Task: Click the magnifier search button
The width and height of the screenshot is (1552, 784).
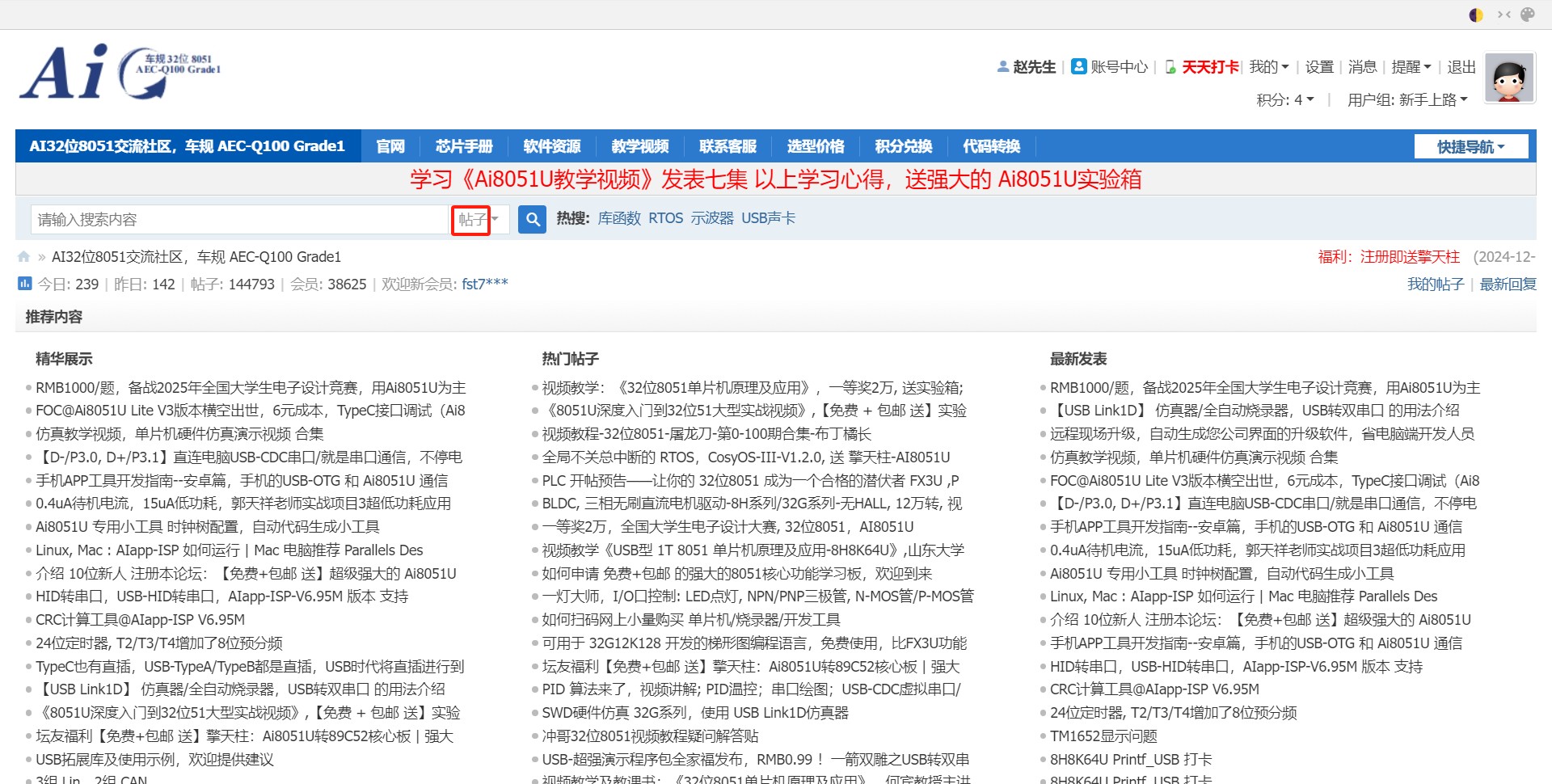Action: click(532, 219)
